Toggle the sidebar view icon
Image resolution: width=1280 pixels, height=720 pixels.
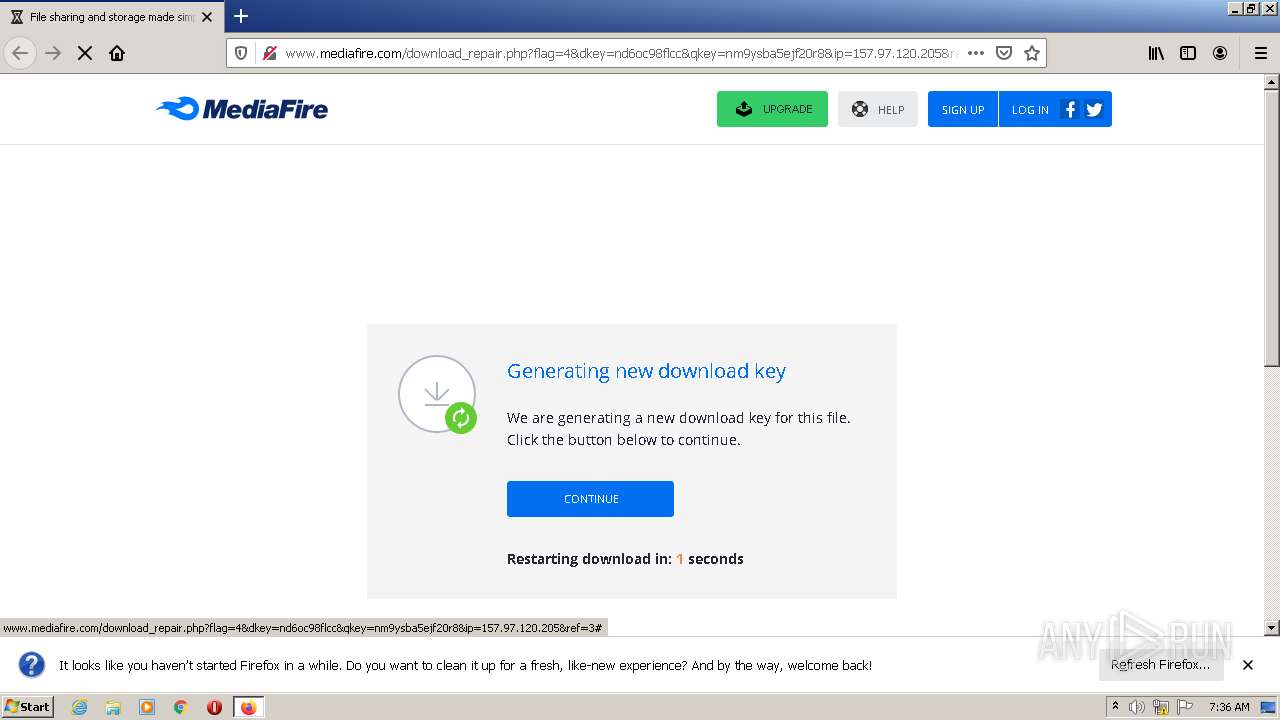click(1188, 53)
